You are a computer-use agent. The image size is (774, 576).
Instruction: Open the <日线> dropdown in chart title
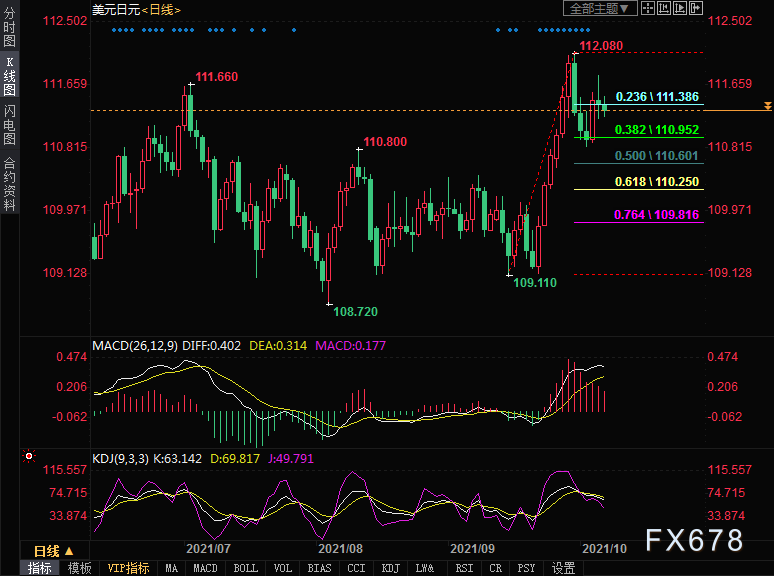(160, 9)
